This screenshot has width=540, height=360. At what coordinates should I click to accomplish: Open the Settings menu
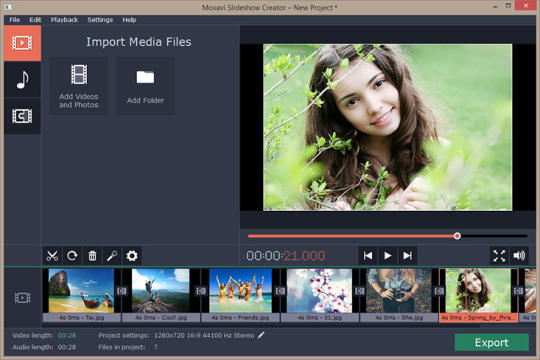click(100, 20)
